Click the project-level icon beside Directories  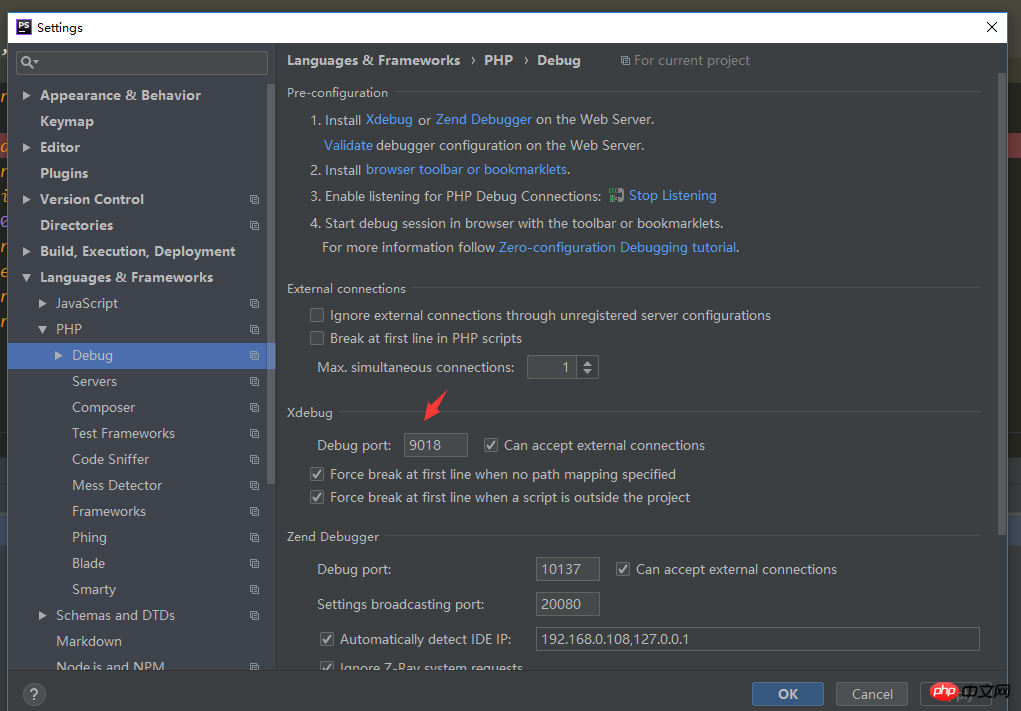tap(255, 225)
